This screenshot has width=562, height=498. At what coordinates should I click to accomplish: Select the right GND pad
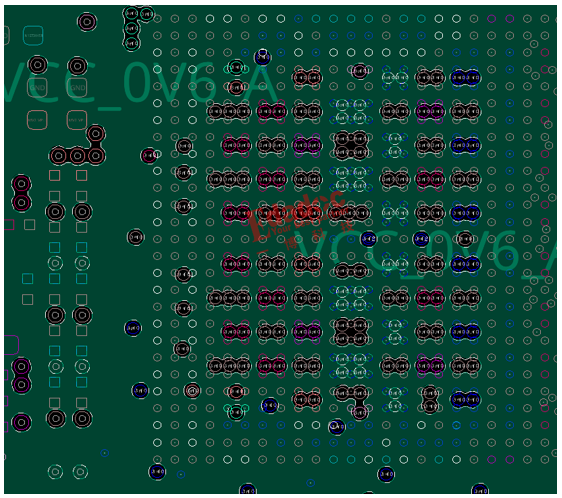coord(77,87)
